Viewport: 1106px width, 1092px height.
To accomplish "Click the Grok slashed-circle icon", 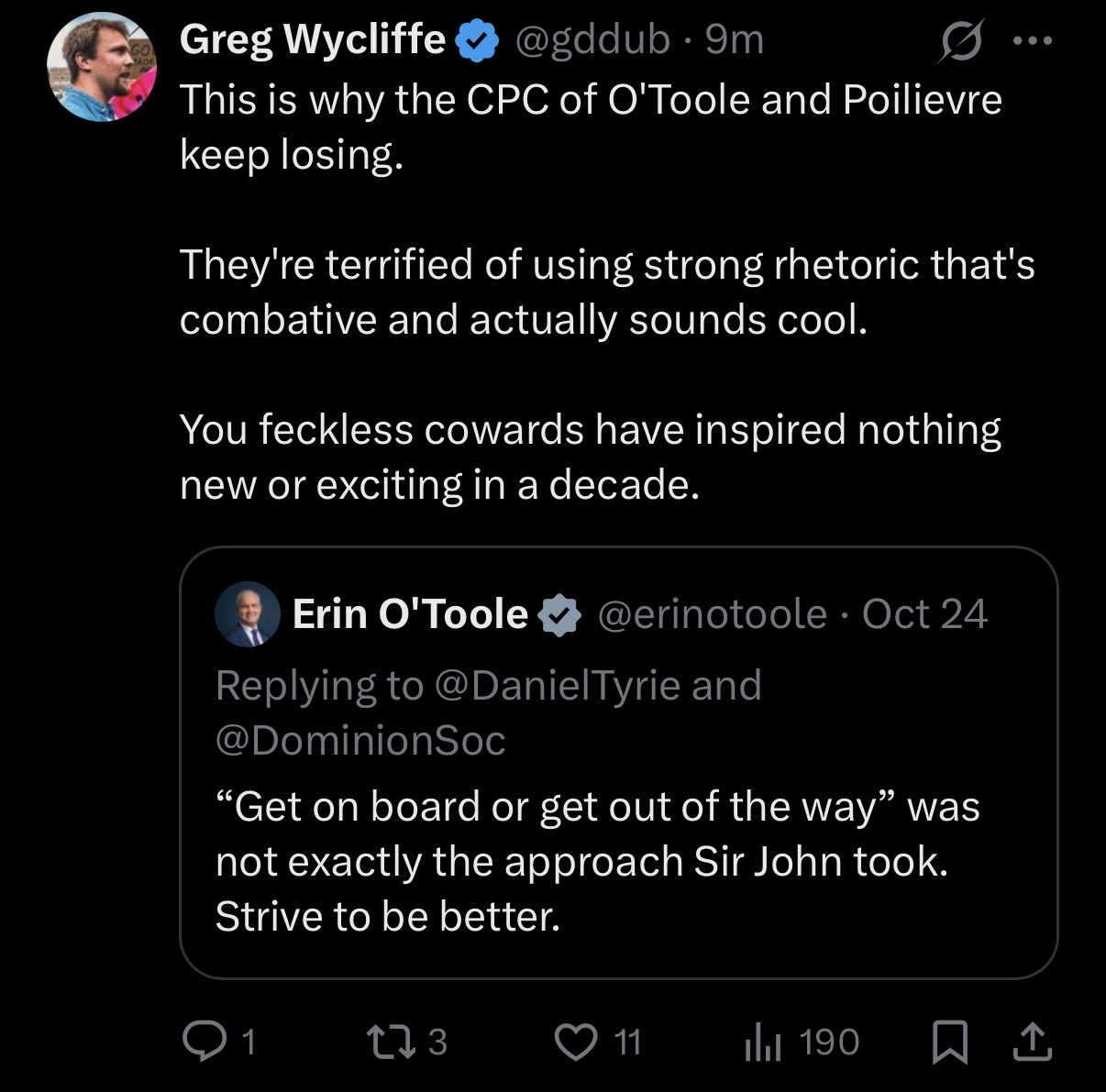I will point(959,41).
